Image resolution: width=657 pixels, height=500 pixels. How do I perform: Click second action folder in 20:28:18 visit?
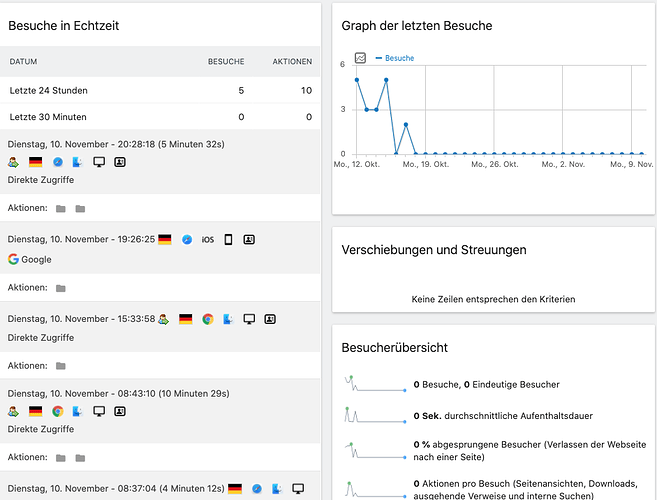80,209
